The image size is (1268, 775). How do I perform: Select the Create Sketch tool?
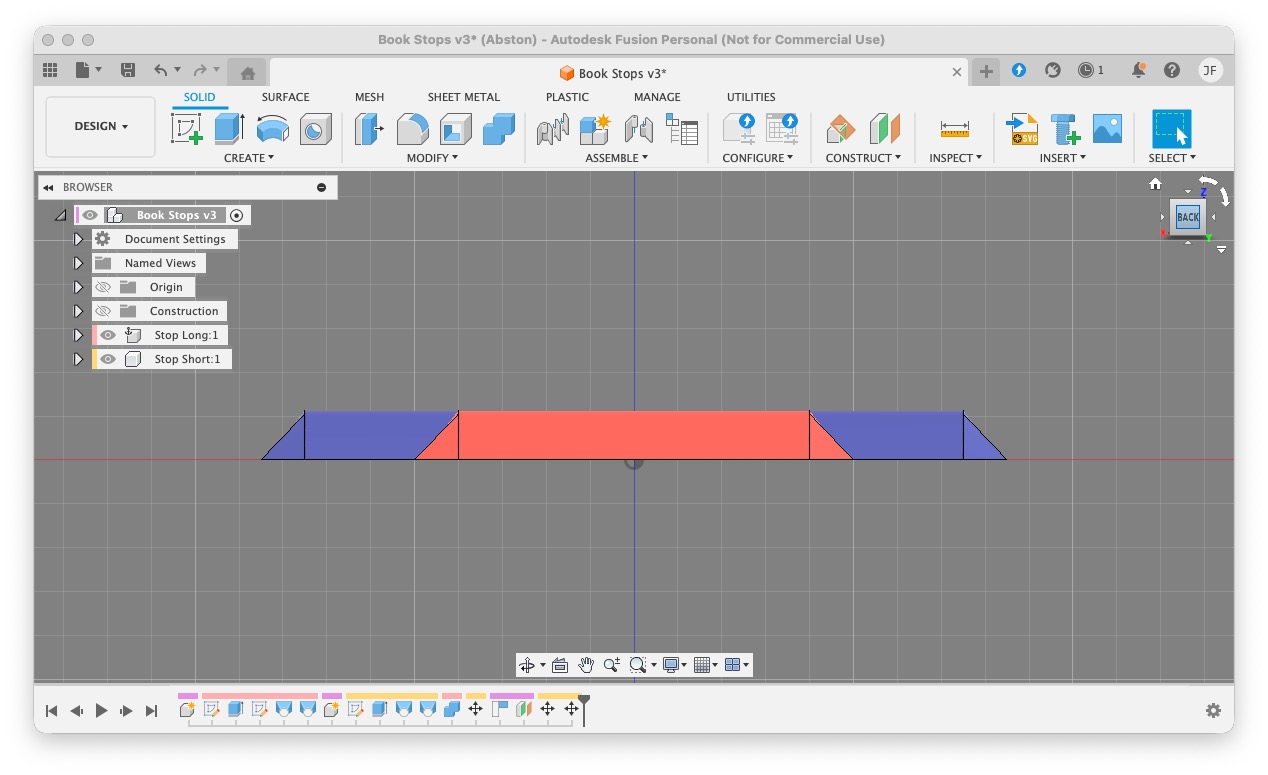[x=186, y=129]
